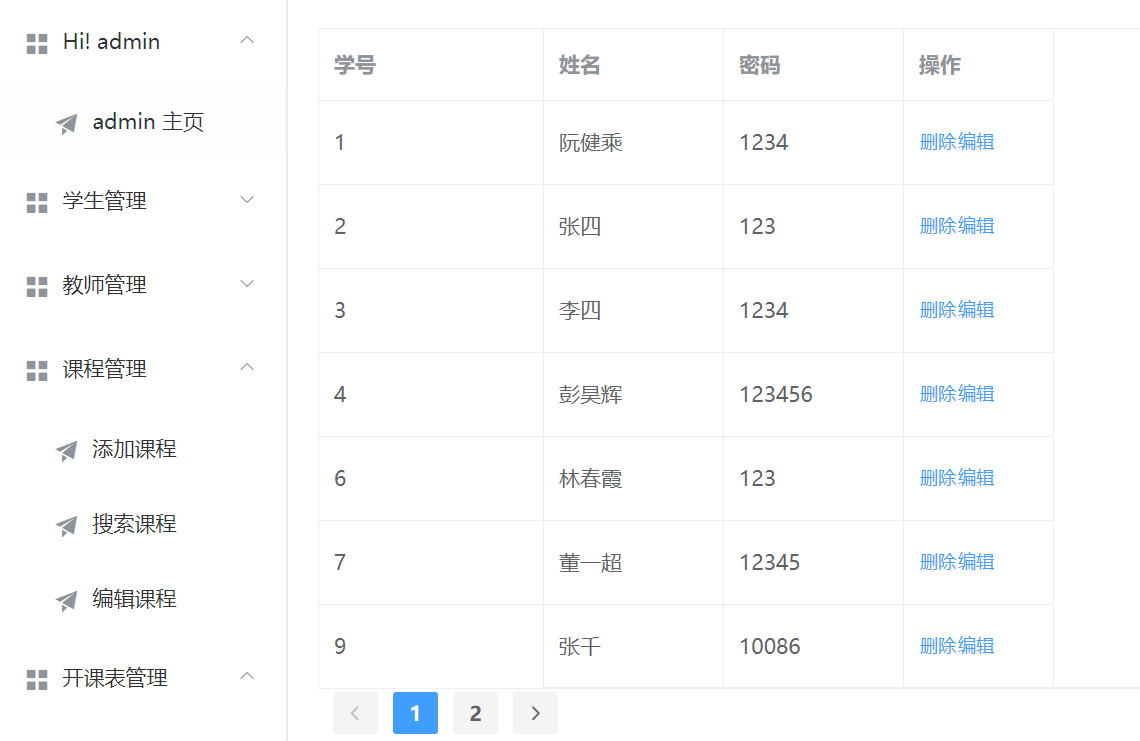Collapse the 课程管理 submenu chevron

point(248,368)
